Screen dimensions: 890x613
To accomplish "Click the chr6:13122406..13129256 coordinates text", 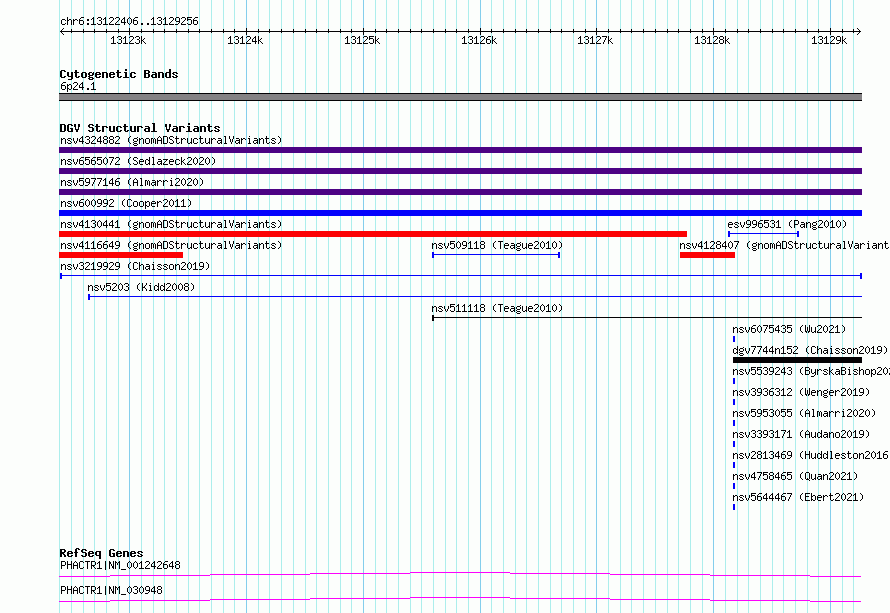I will point(129,21).
